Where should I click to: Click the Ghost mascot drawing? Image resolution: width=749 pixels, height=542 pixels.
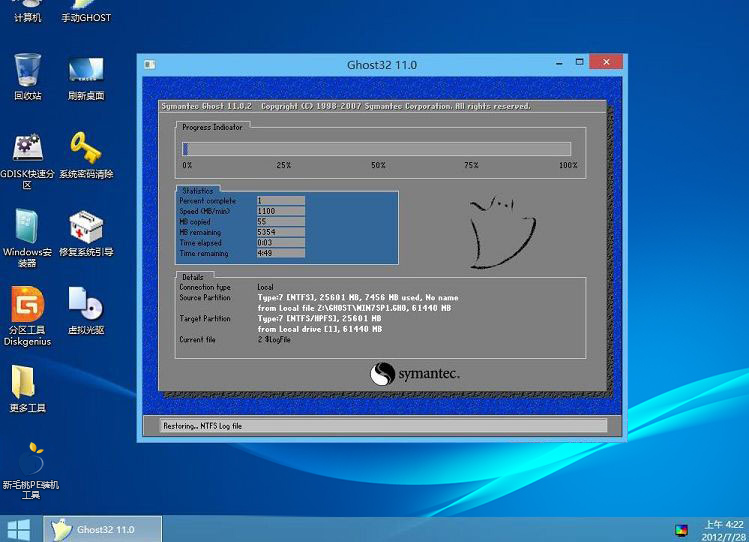(502, 231)
